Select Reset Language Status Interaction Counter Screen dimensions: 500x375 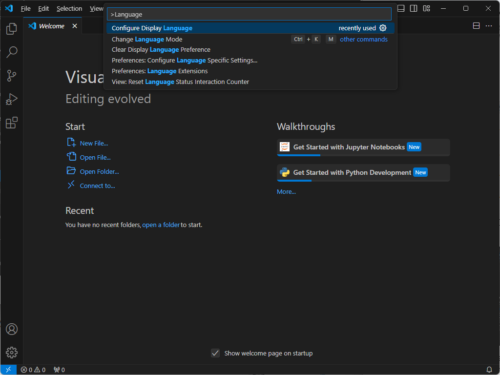251,82
